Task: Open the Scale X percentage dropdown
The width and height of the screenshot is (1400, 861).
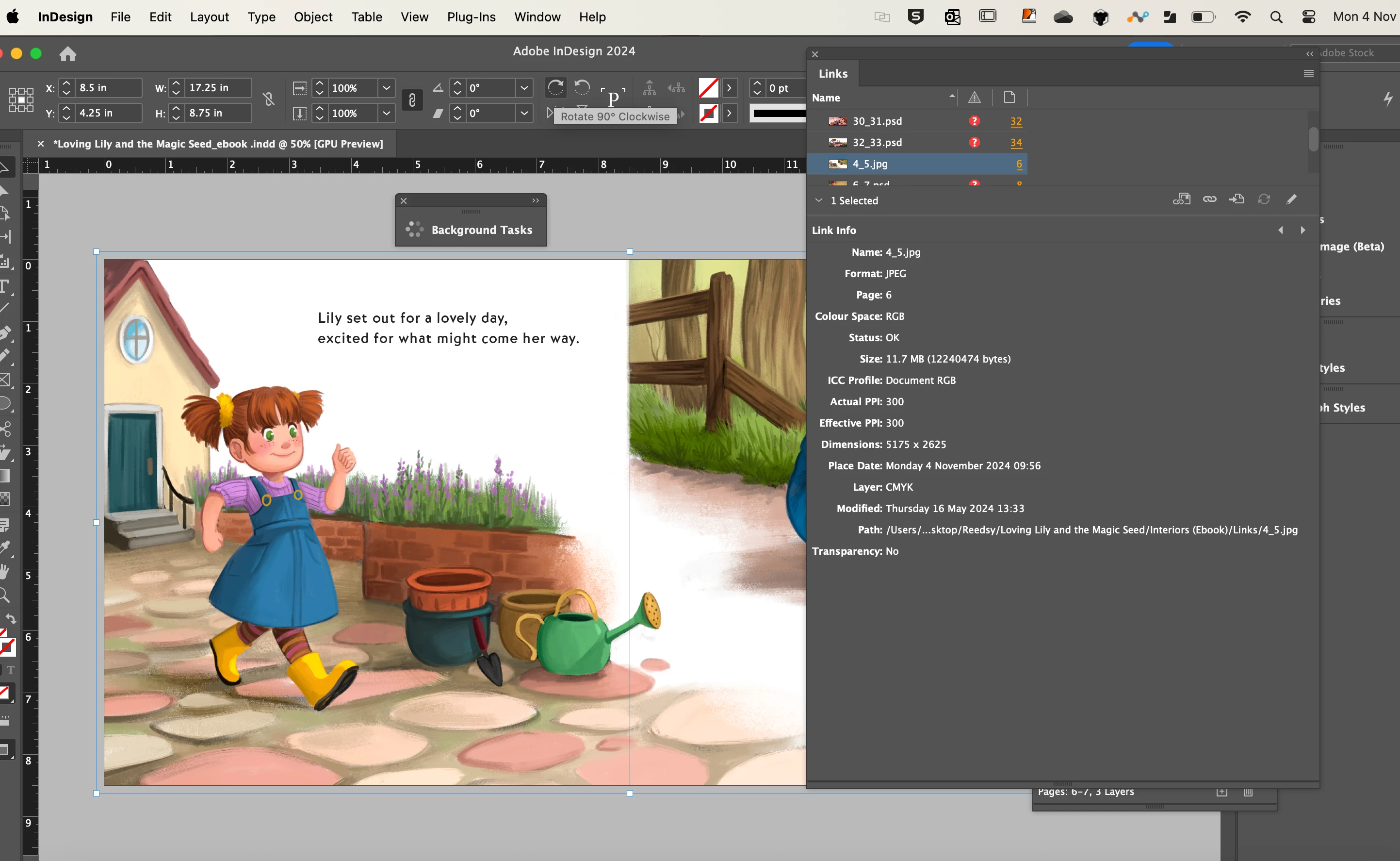Action: 387,88
